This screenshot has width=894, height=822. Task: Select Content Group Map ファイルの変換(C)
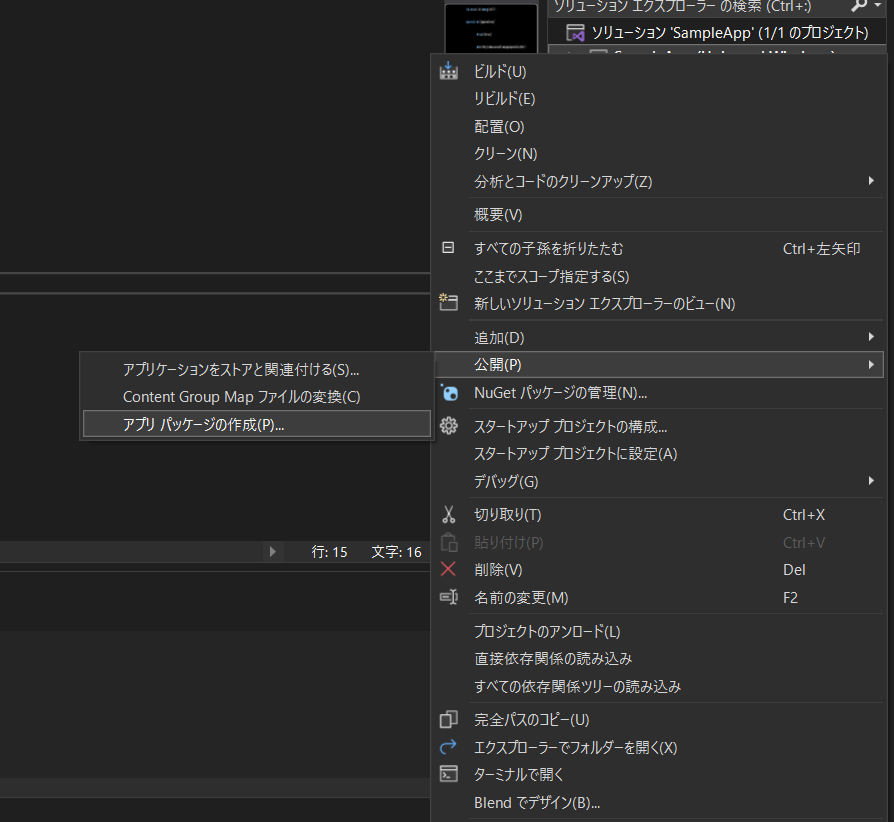click(257, 397)
